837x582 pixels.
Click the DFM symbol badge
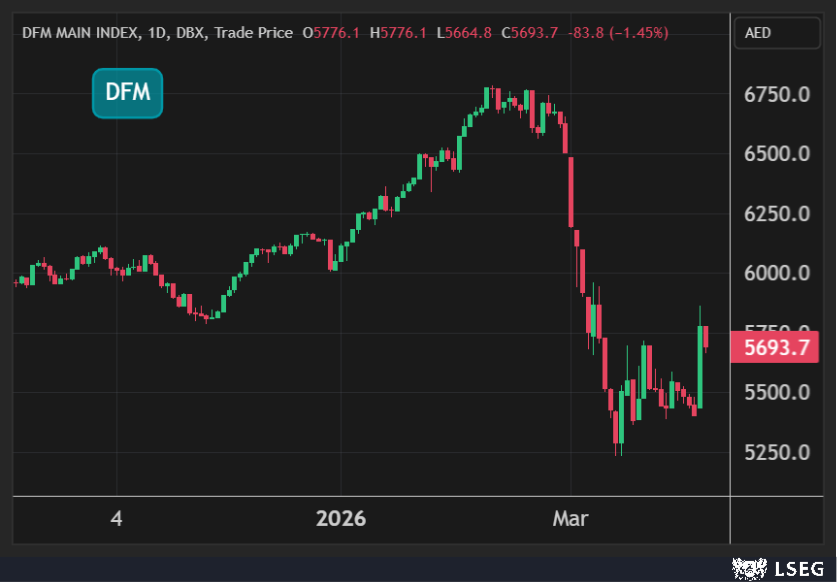point(127,94)
